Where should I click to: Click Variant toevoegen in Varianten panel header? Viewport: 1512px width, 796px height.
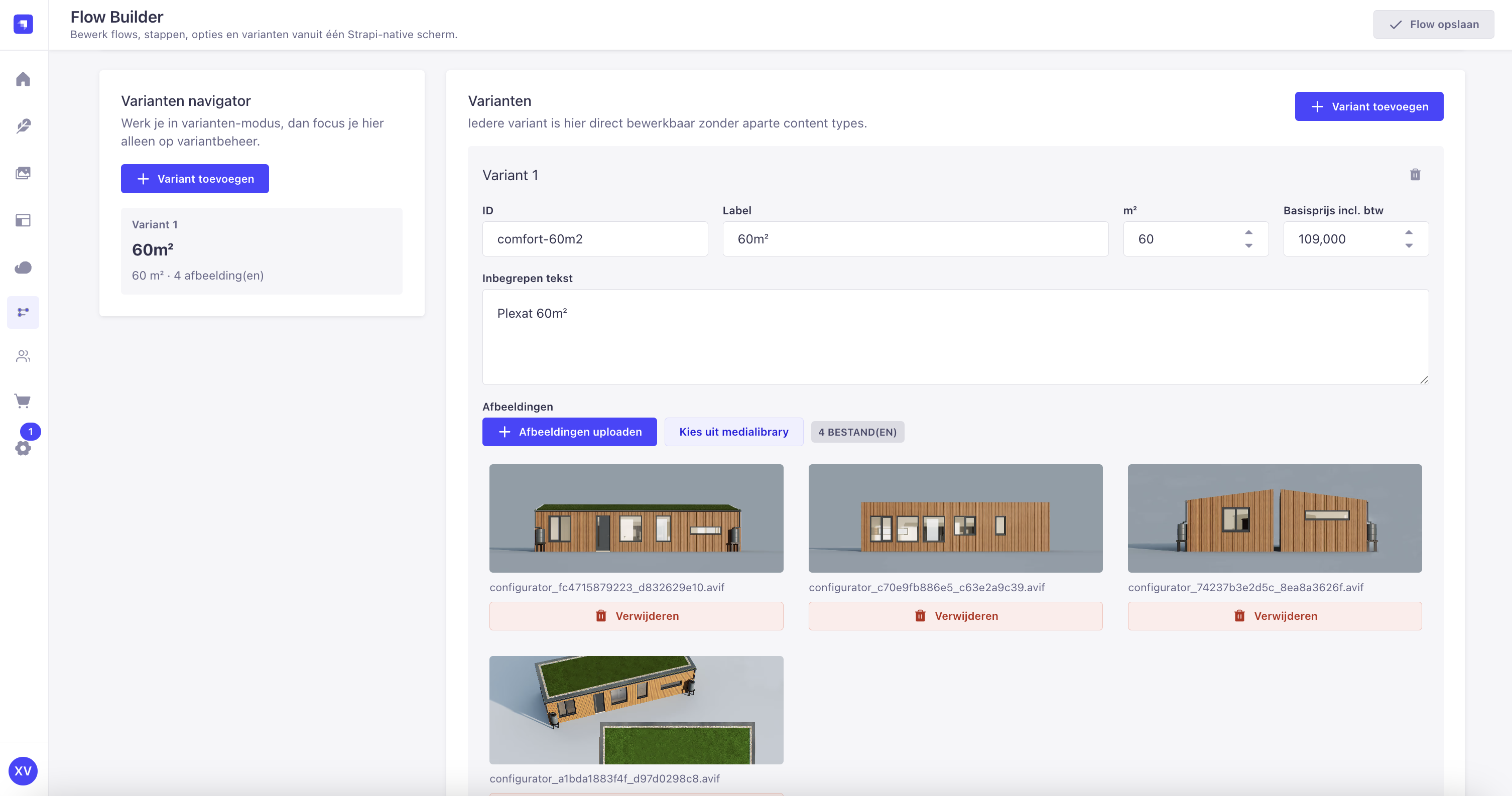tap(1369, 106)
